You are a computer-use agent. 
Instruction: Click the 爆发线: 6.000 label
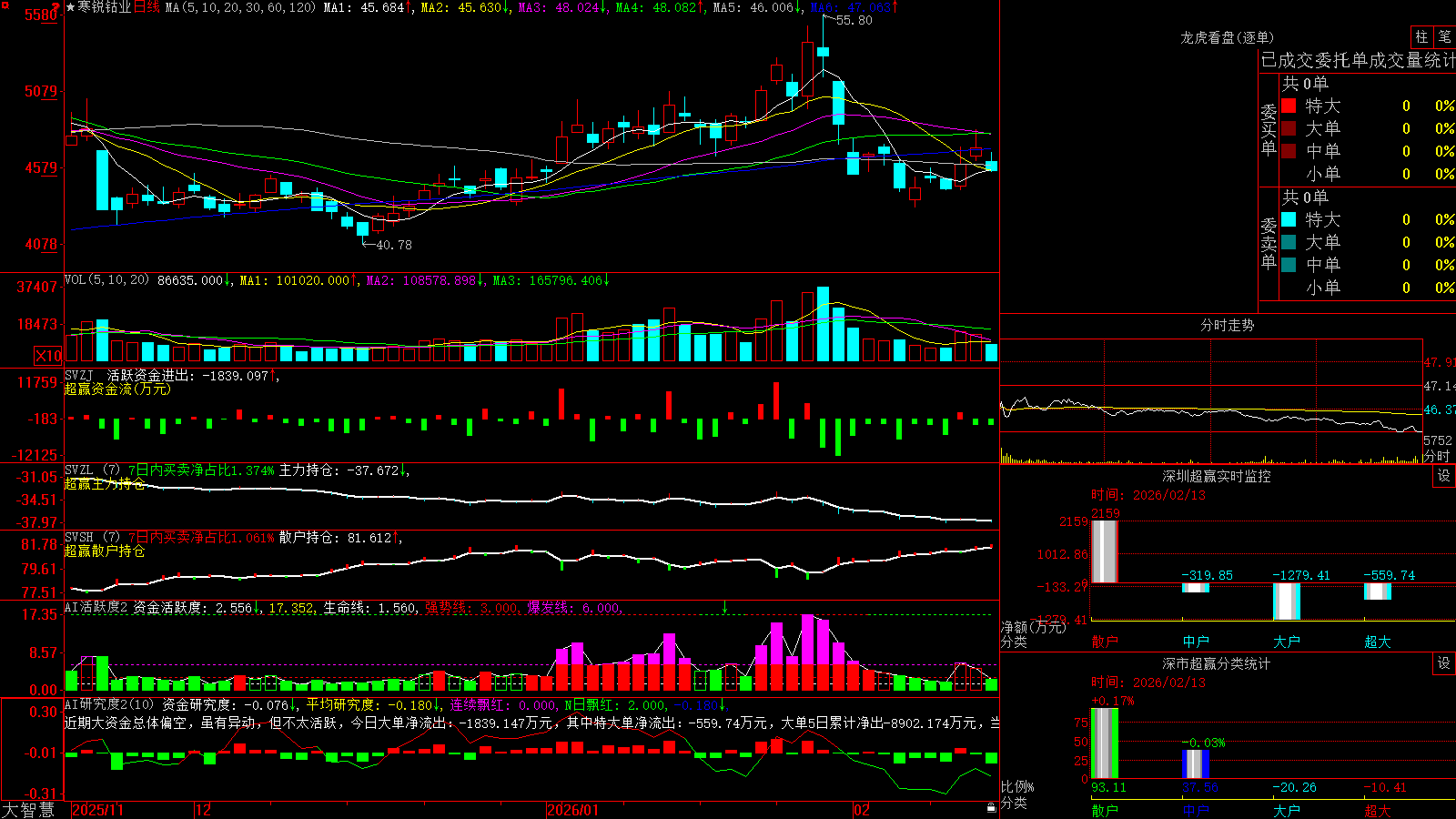coord(574,608)
